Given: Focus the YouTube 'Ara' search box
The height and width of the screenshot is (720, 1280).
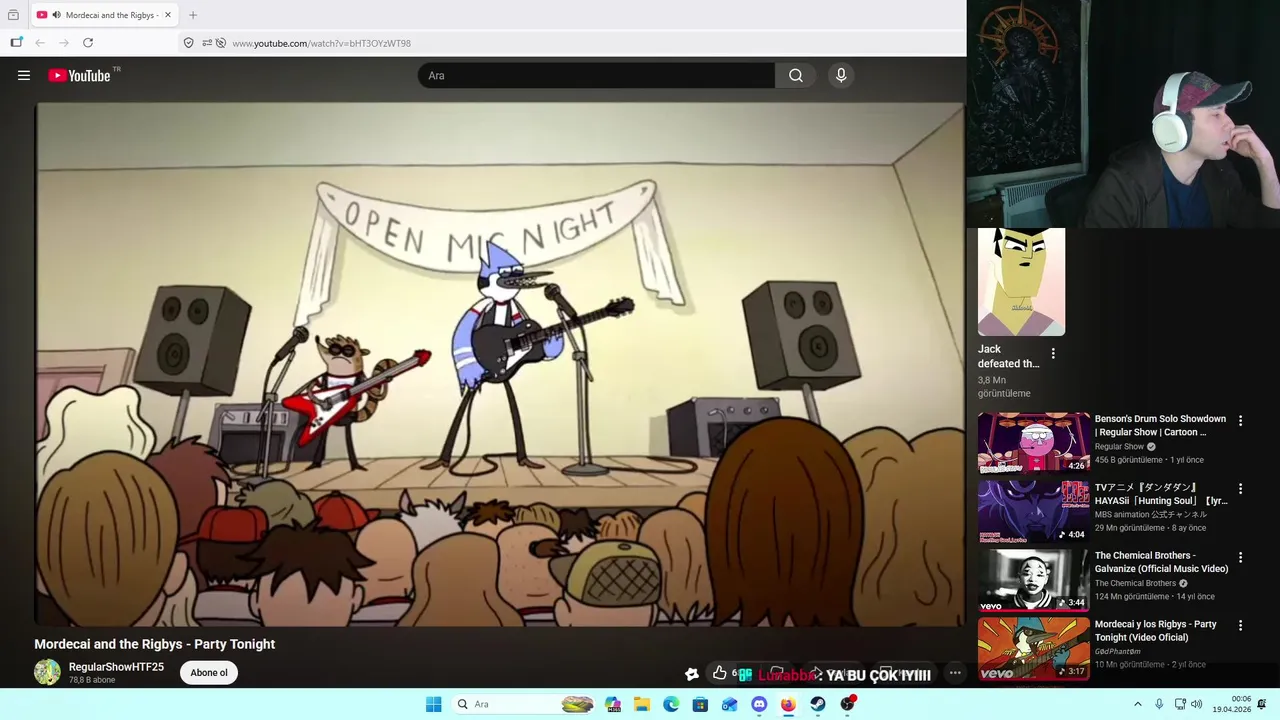Looking at the screenshot, I should [596, 75].
